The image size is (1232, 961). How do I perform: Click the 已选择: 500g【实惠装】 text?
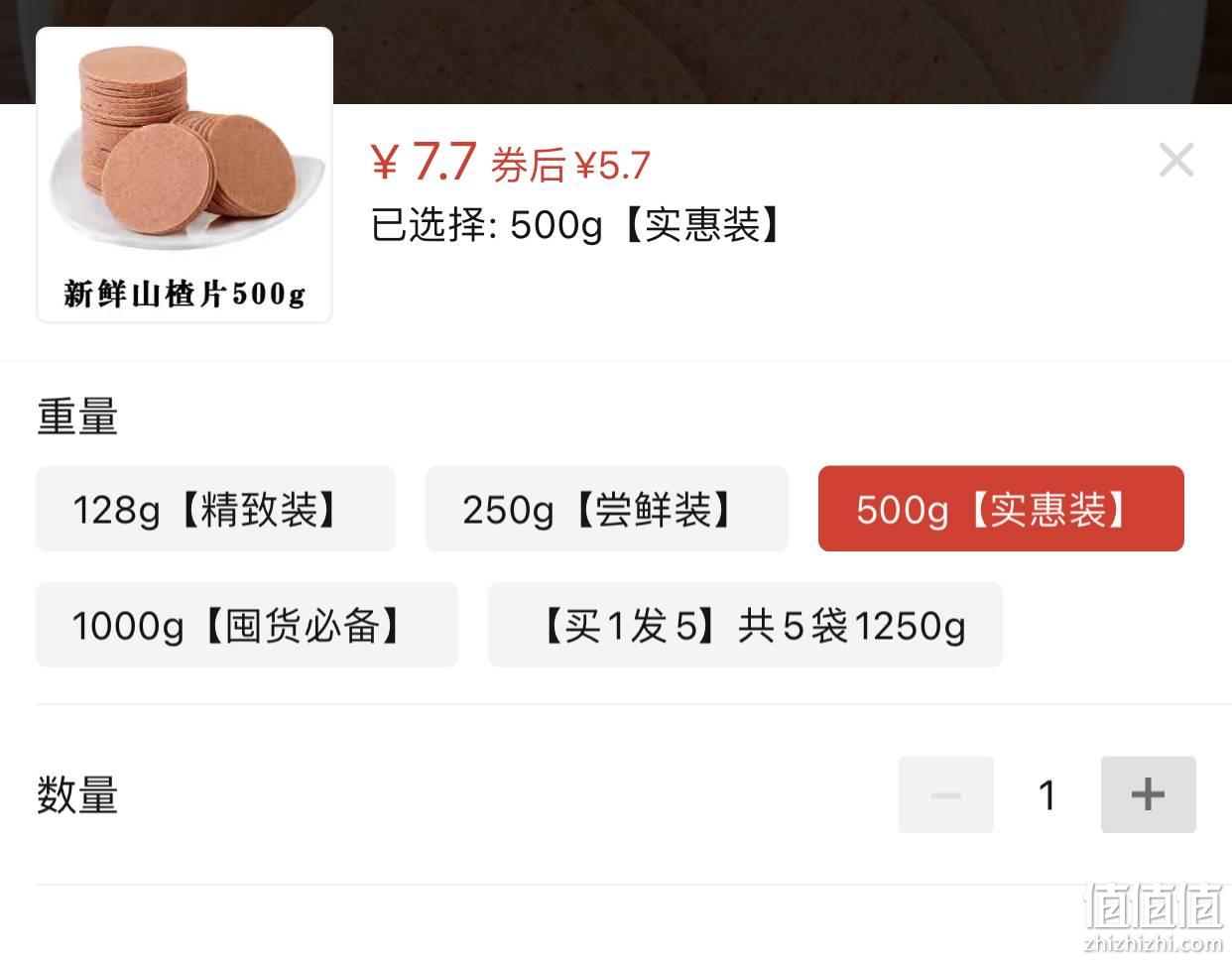[x=578, y=225]
